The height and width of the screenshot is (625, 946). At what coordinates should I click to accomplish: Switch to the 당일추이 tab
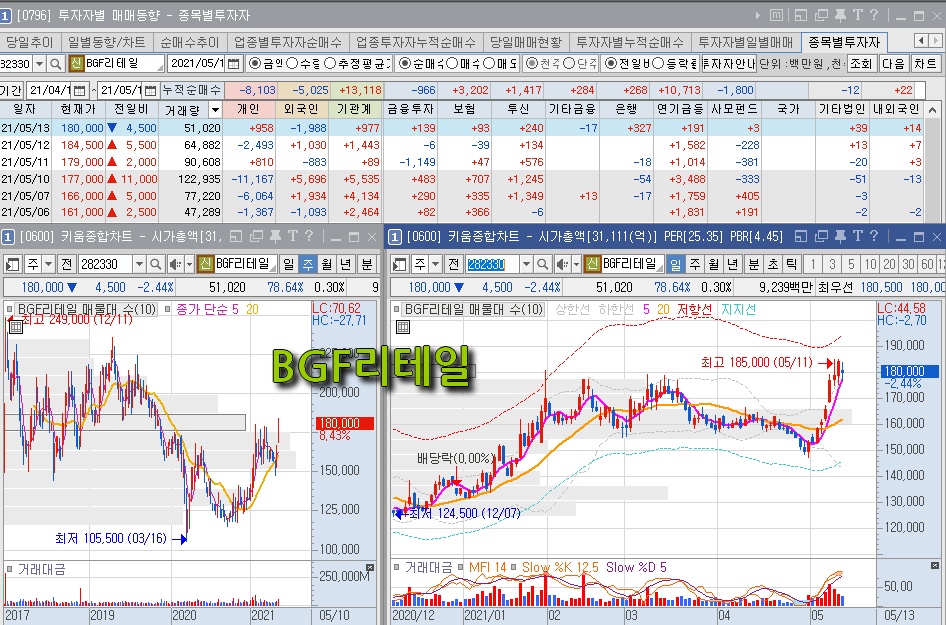[x=29, y=42]
